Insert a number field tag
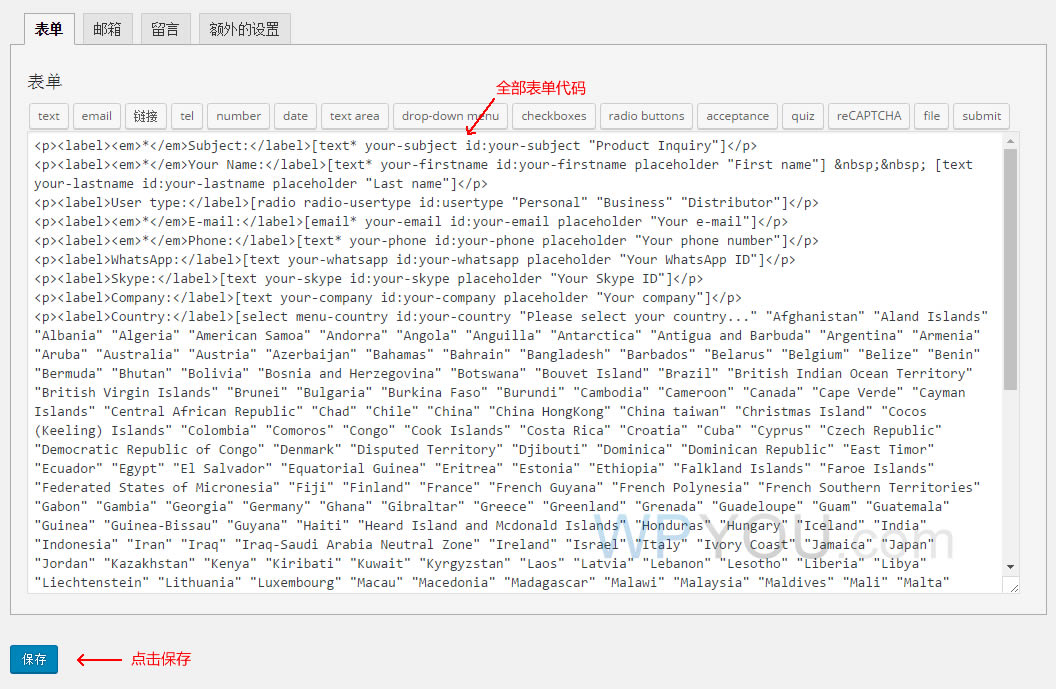The height and width of the screenshot is (689, 1056). click(238, 116)
